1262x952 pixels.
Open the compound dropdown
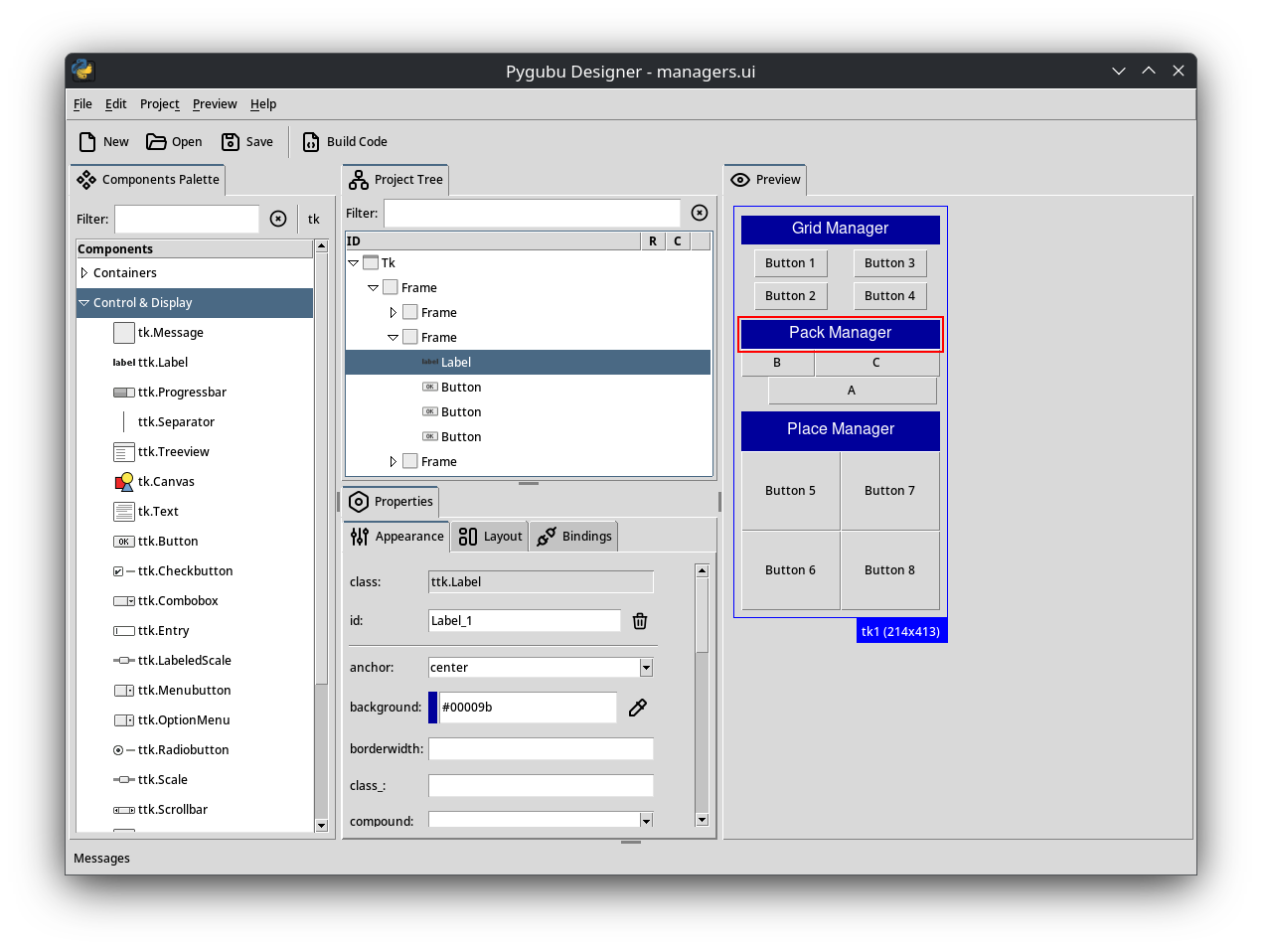(x=646, y=821)
